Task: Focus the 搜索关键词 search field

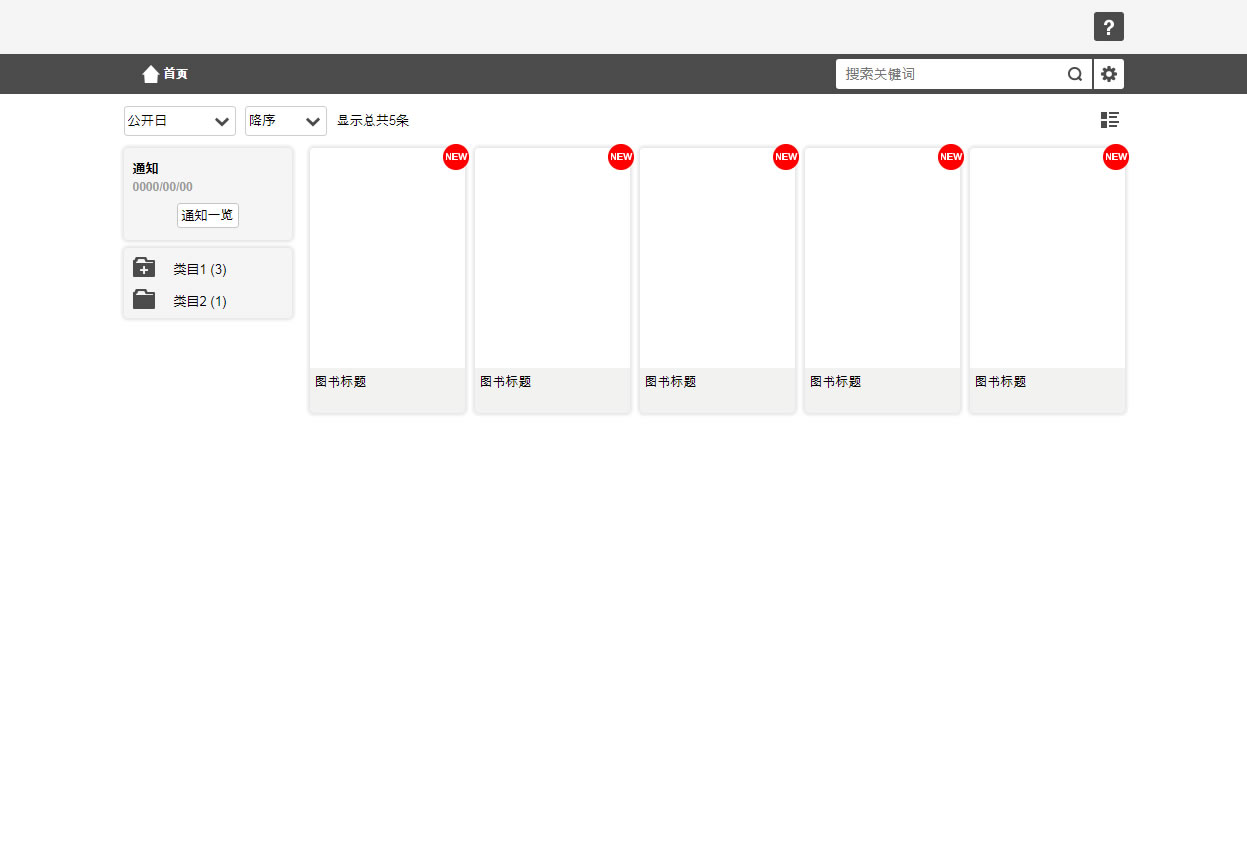Action: click(950, 74)
